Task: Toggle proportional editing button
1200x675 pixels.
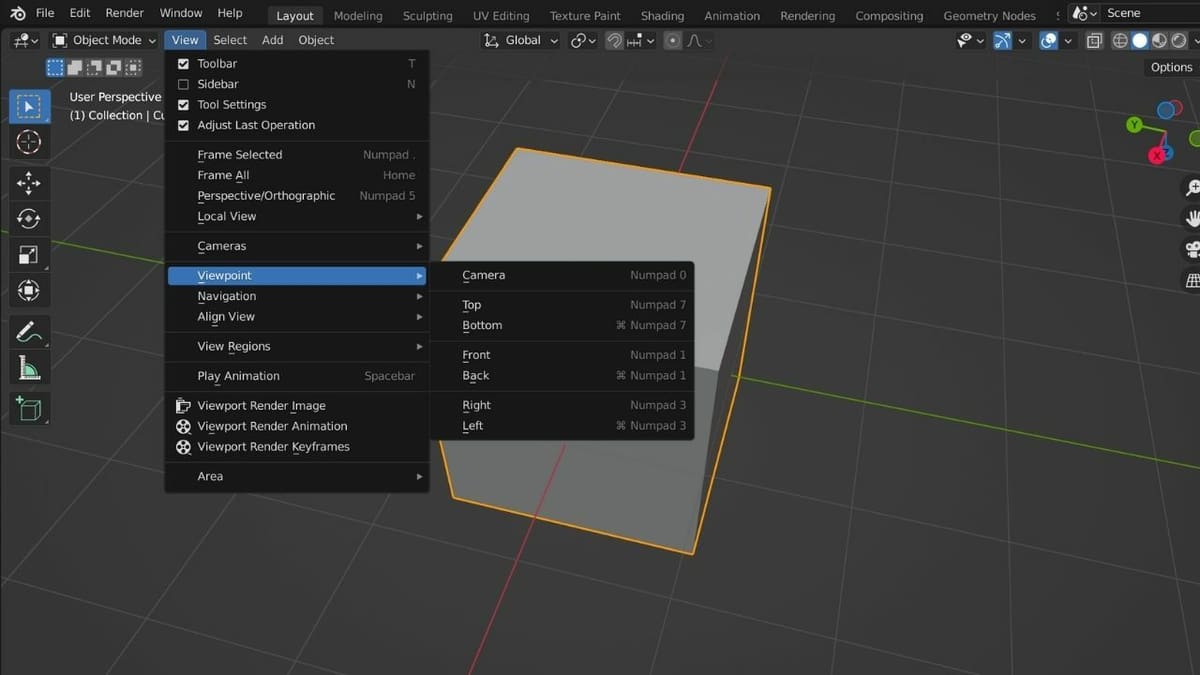Action: pos(672,40)
